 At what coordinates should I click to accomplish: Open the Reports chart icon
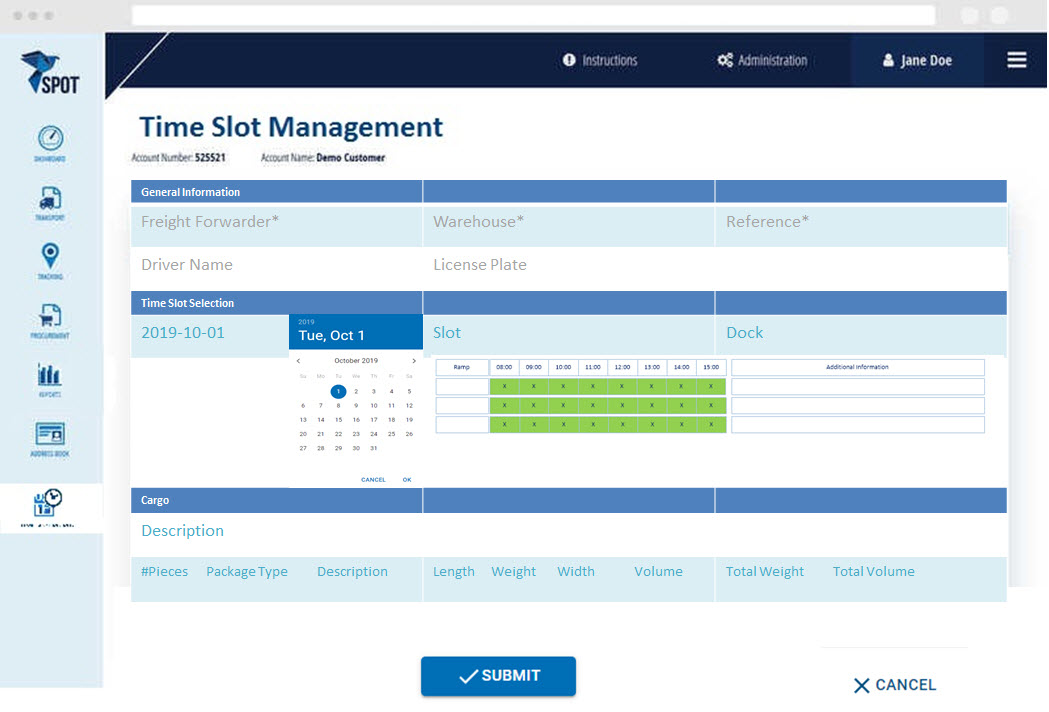tap(50, 375)
